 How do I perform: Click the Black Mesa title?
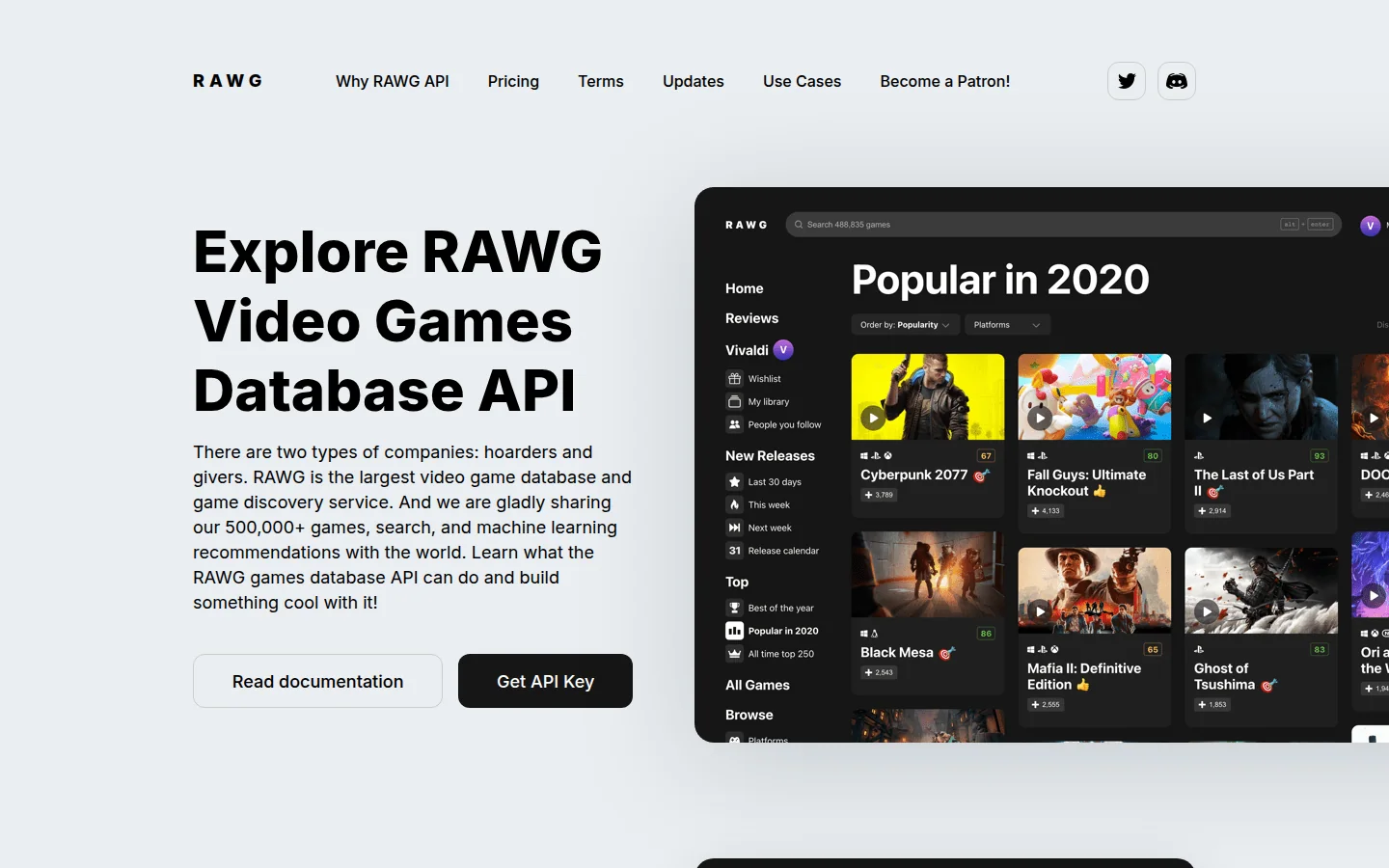click(x=897, y=652)
